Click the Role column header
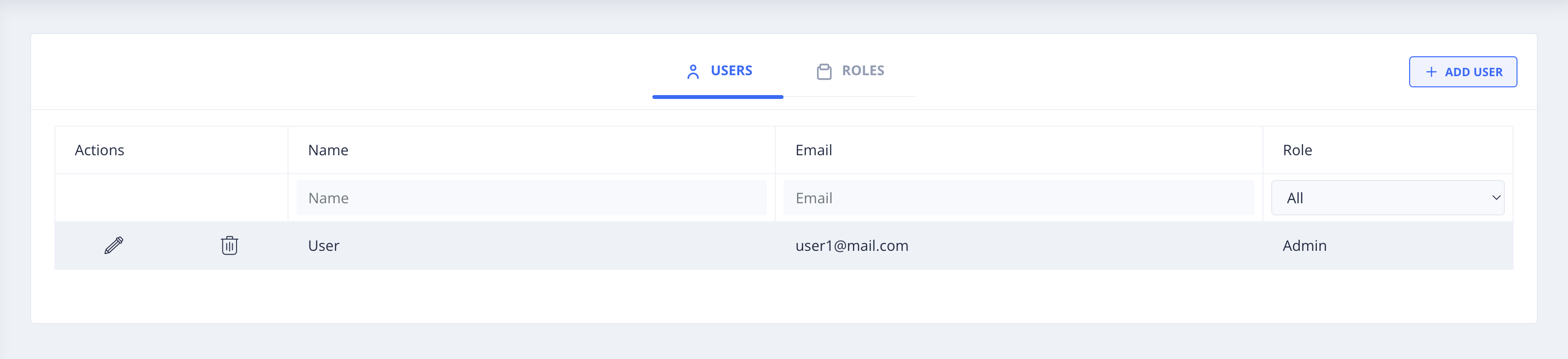Image resolution: width=1568 pixels, height=359 pixels. pos(1297,150)
